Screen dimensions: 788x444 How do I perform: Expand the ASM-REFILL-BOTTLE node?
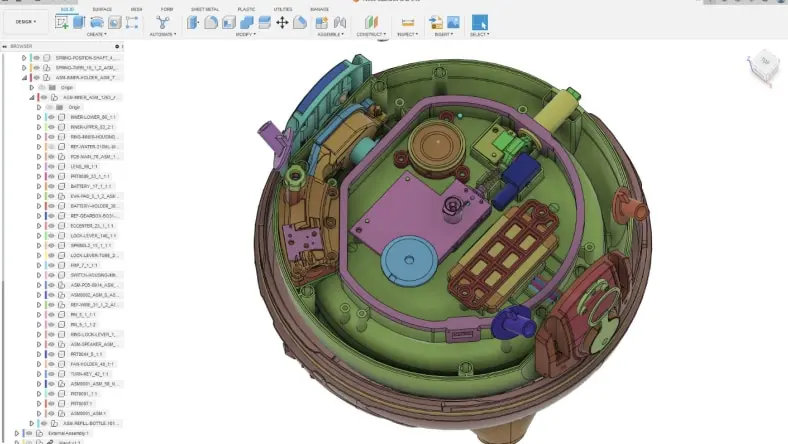pyautogui.click(x=32, y=423)
